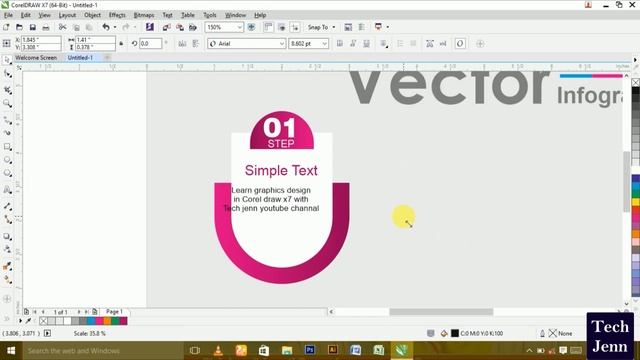This screenshot has height=360, width=640.
Task: Click the Undo arrow icon
Action: pos(106,27)
